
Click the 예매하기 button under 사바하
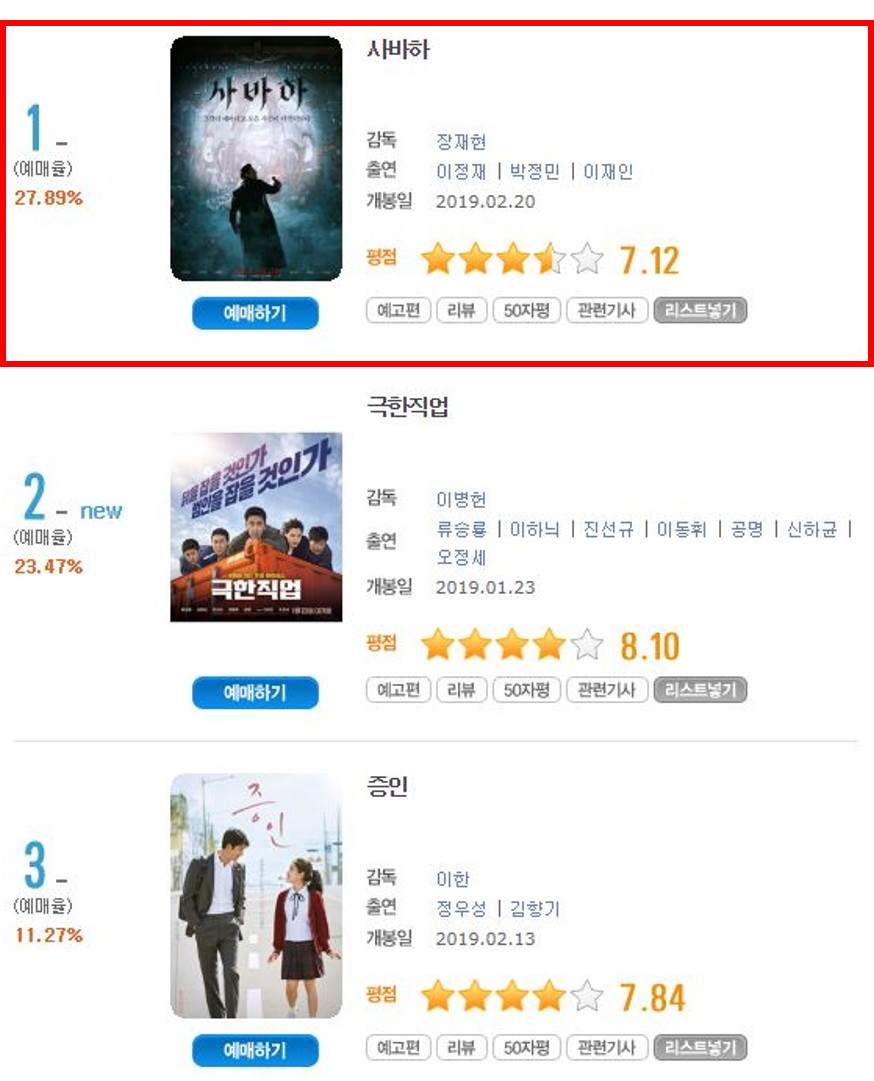[255, 313]
